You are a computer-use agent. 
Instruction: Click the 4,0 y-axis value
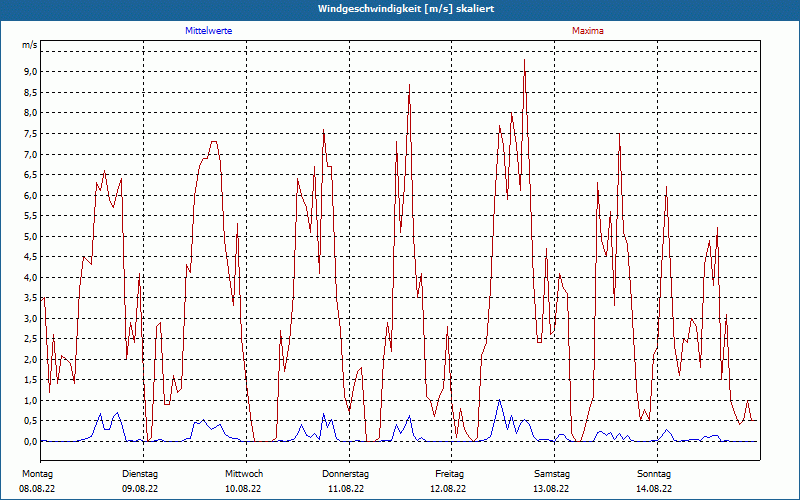31,278
